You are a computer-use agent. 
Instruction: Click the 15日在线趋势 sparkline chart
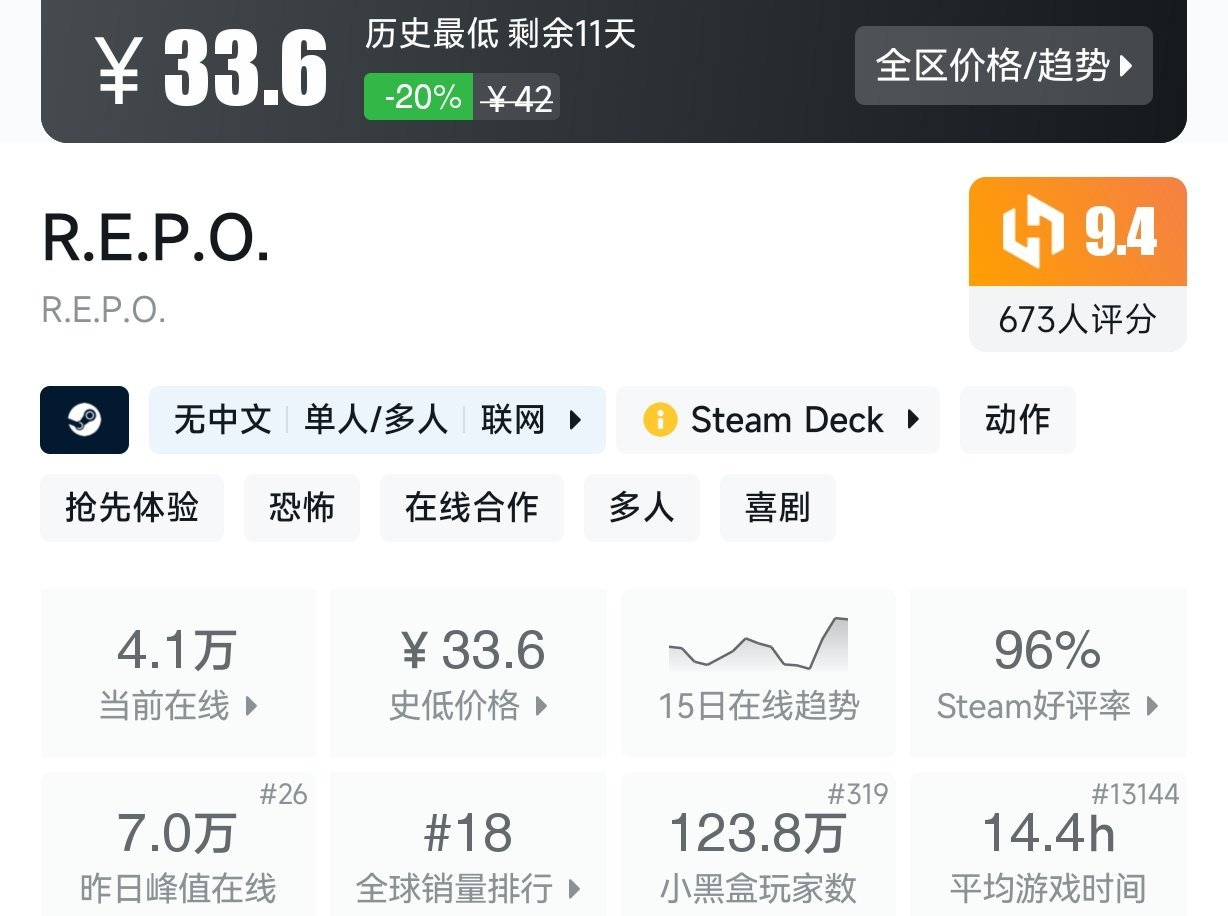click(x=758, y=645)
